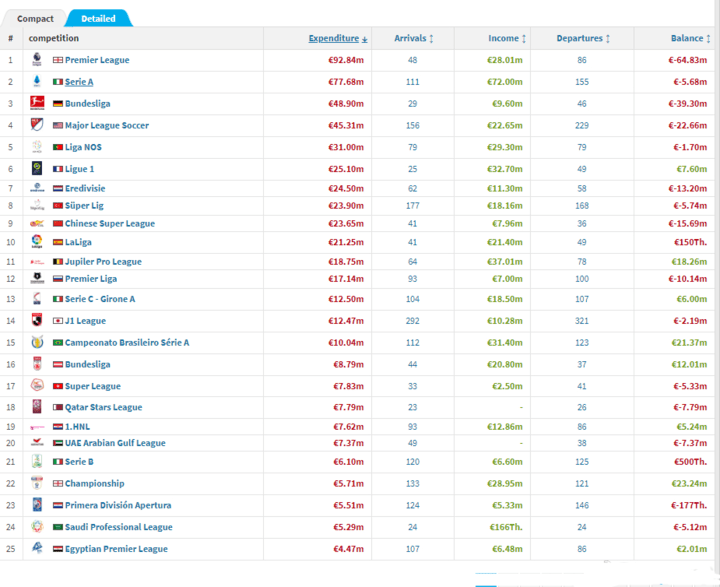Switch to the Compact tab

pos(35,19)
